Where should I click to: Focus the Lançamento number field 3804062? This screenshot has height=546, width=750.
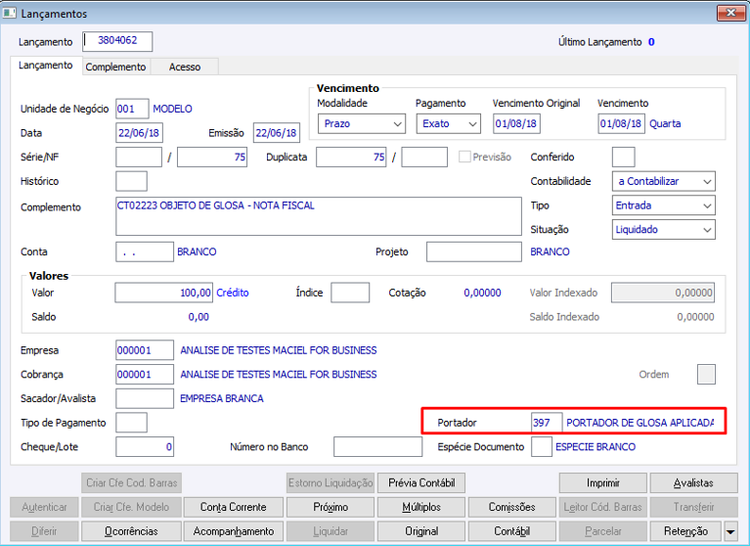(x=118, y=41)
